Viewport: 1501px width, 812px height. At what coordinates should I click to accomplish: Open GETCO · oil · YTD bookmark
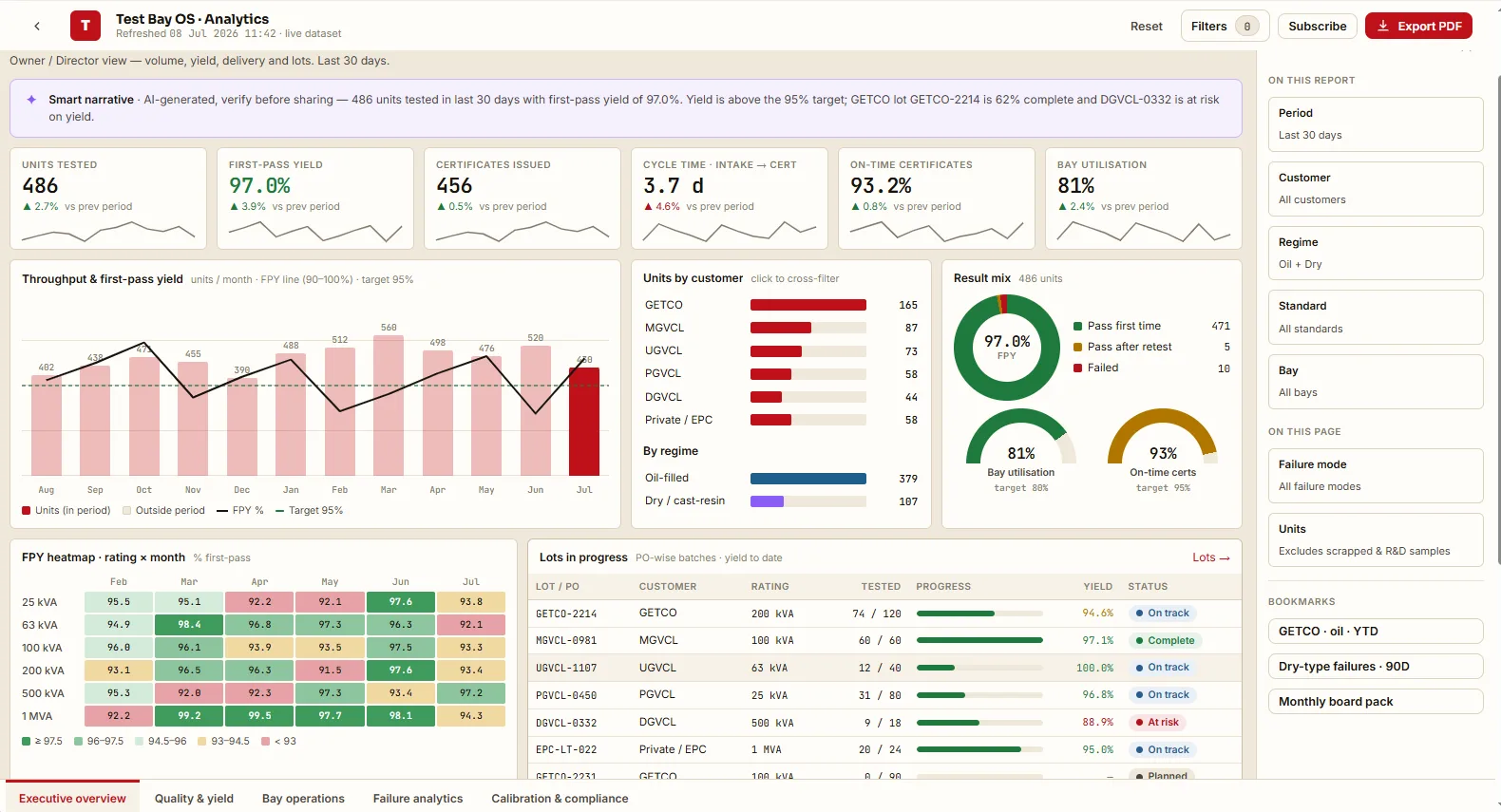[1376, 632]
